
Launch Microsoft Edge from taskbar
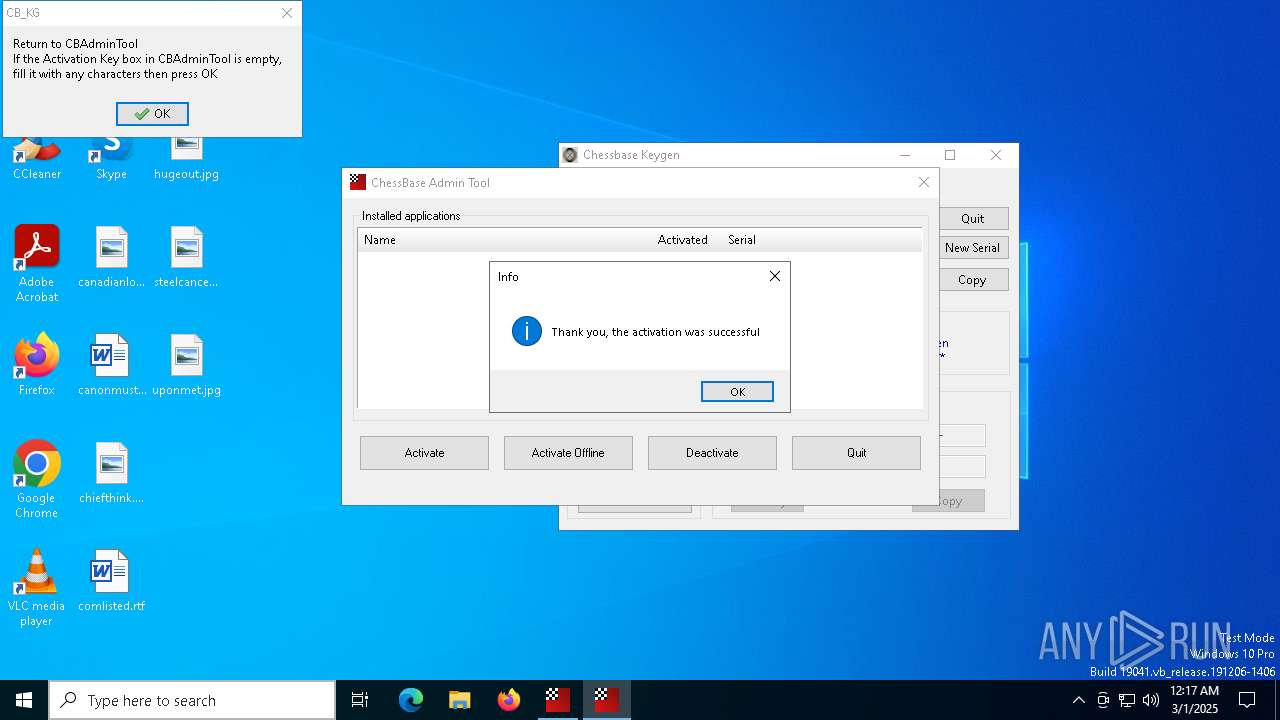[411, 700]
